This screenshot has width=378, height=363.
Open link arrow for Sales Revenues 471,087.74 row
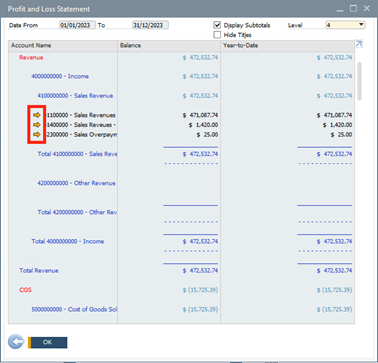coord(37,115)
